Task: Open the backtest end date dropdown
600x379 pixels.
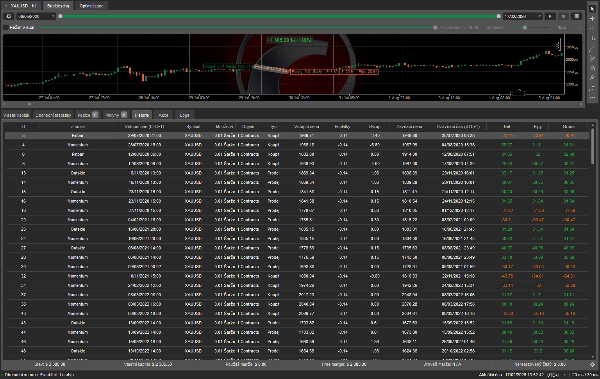Action: pos(522,16)
